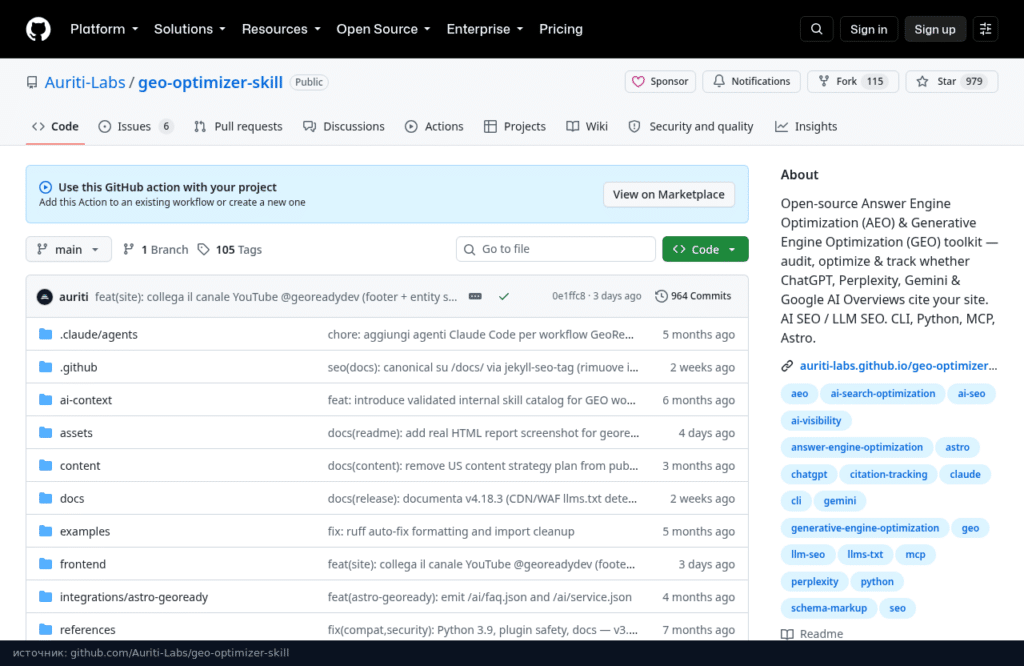The height and width of the screenshot is (666, 1024).
Task: Switch to Security and quality tab
Action: (x=691, y=127)
